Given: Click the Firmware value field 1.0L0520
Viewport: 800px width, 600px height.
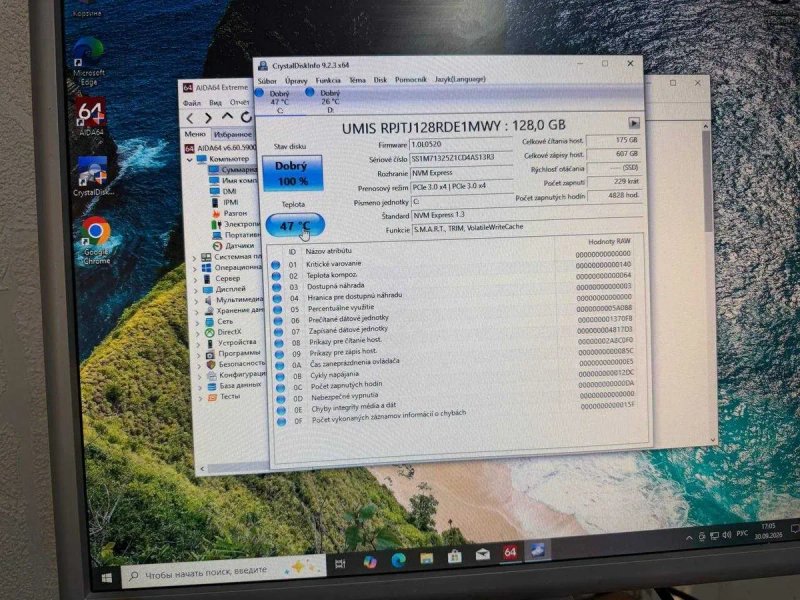Looking at the screenshot, I should [x=461, y=144].
